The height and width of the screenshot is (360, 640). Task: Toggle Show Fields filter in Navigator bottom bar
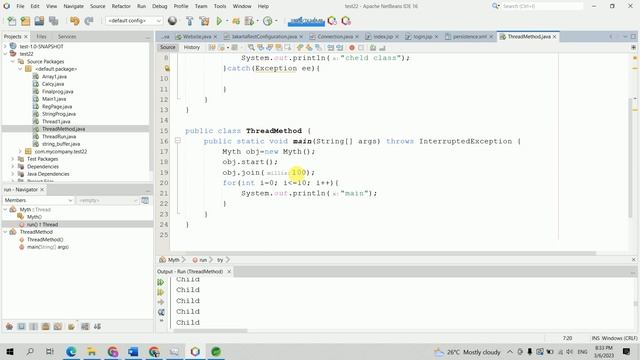coord(21,327)
